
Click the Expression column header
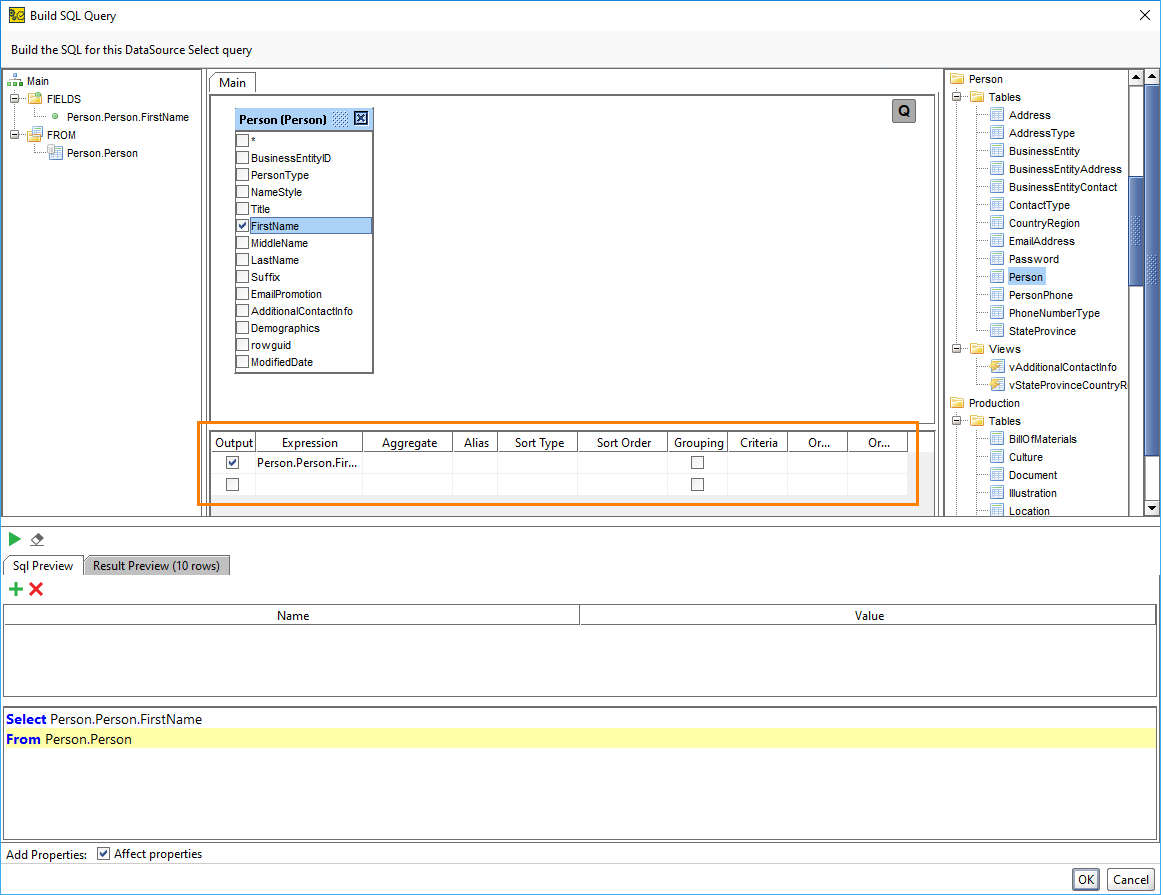coord(309,443)
